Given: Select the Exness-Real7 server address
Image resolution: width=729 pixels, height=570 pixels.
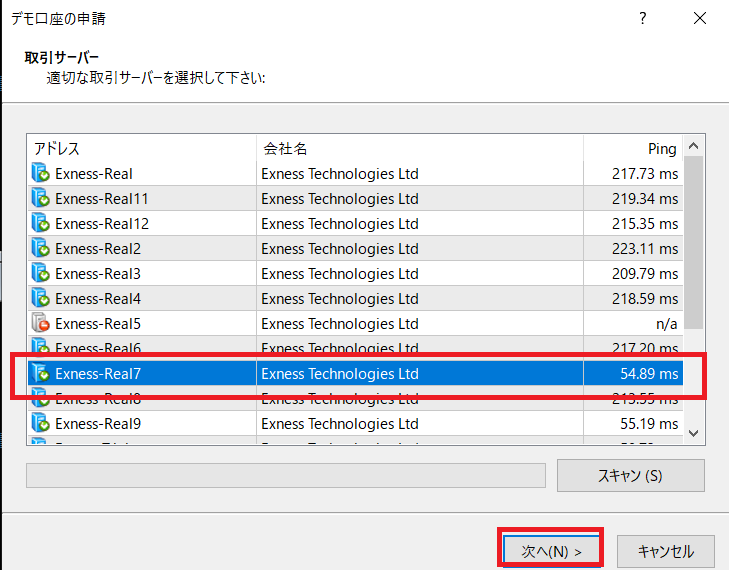Looking at the screenshot, I should [x=98, y=374].
